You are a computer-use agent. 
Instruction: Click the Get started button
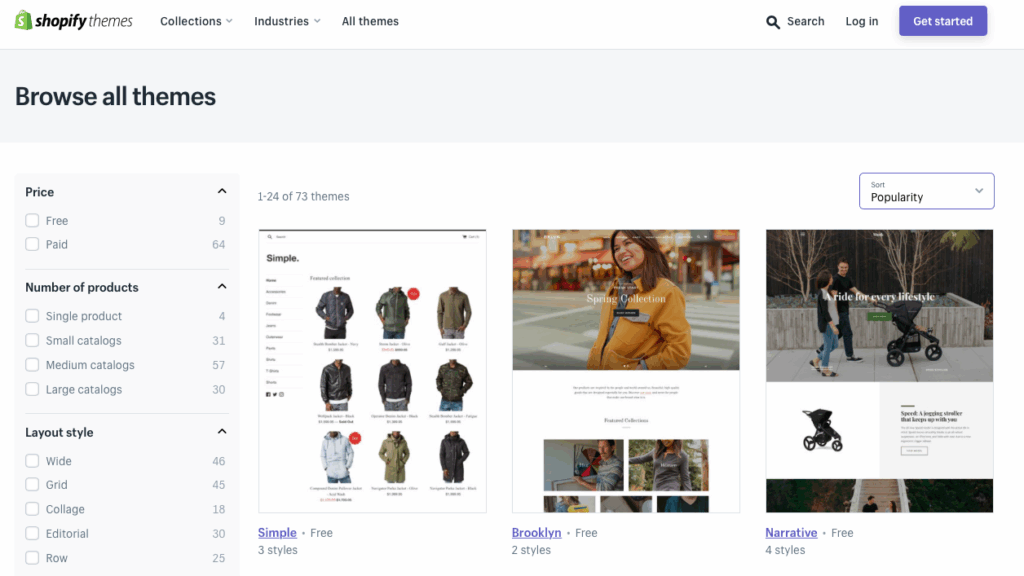click(942, 21)
